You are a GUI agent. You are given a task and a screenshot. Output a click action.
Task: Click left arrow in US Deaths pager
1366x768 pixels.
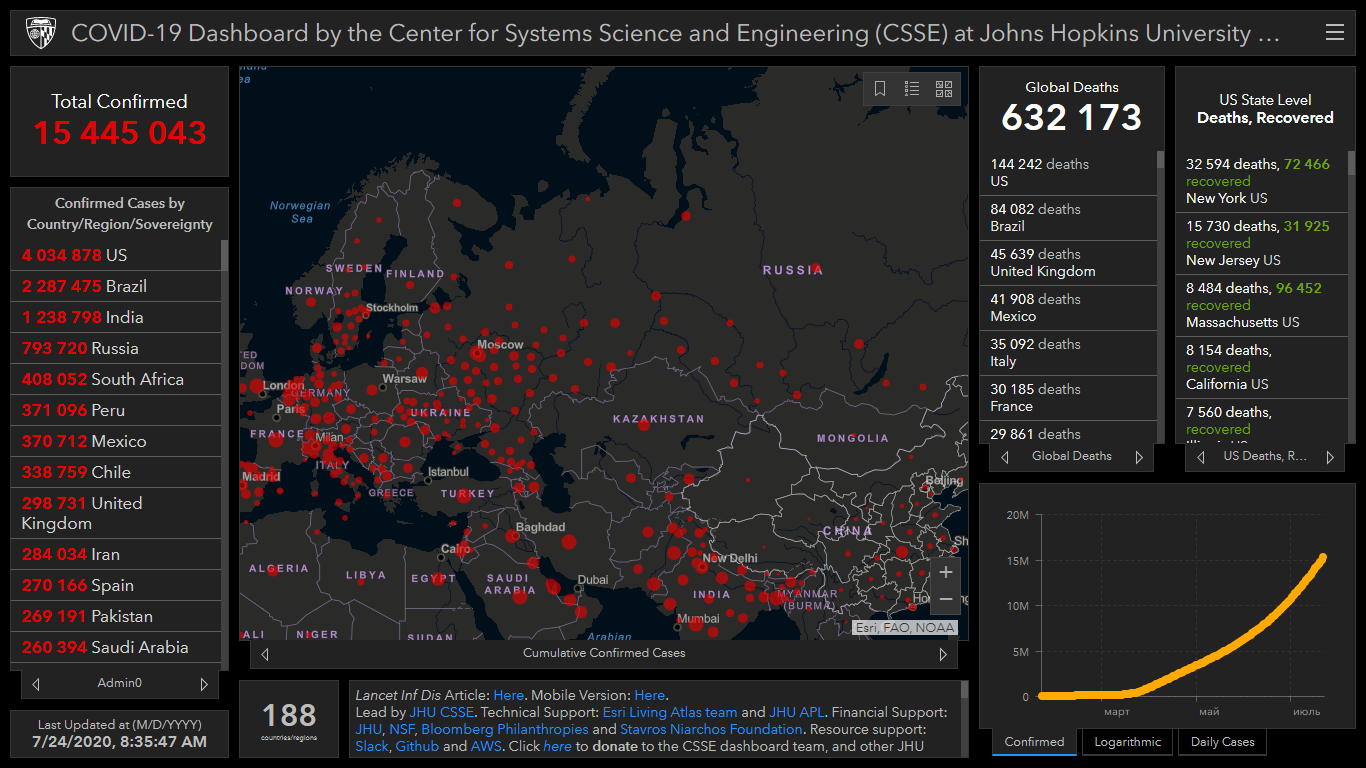(x=1201, y=457)
